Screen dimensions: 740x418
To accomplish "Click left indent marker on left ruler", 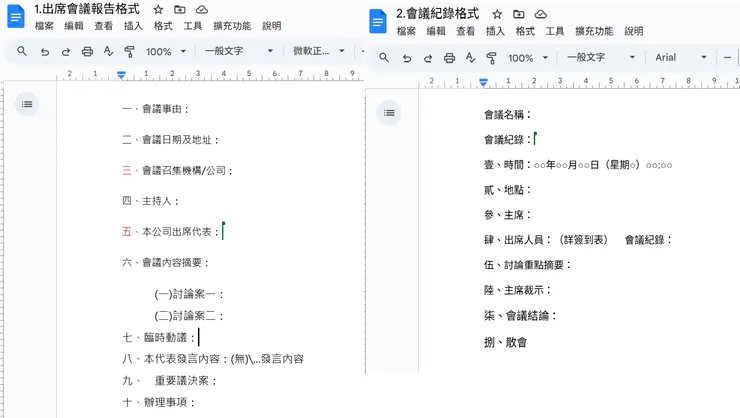I will 121,75.
